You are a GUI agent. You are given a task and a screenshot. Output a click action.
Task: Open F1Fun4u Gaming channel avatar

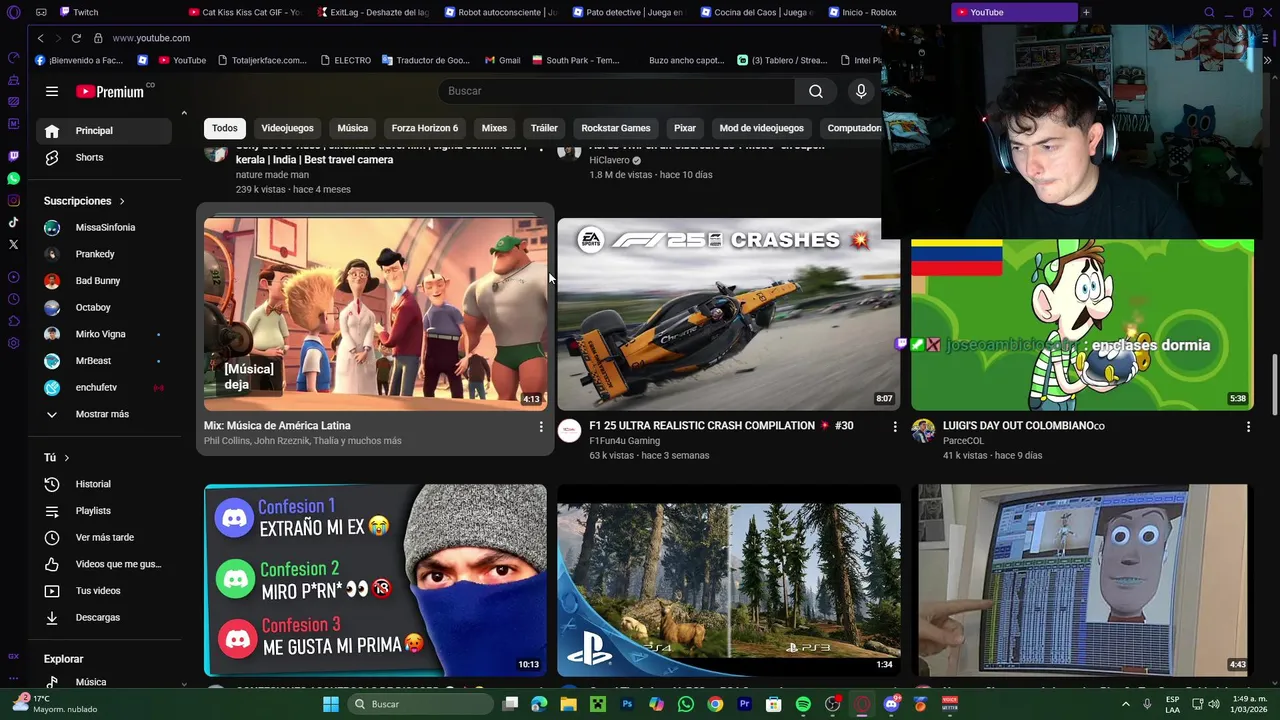(569, 431)
